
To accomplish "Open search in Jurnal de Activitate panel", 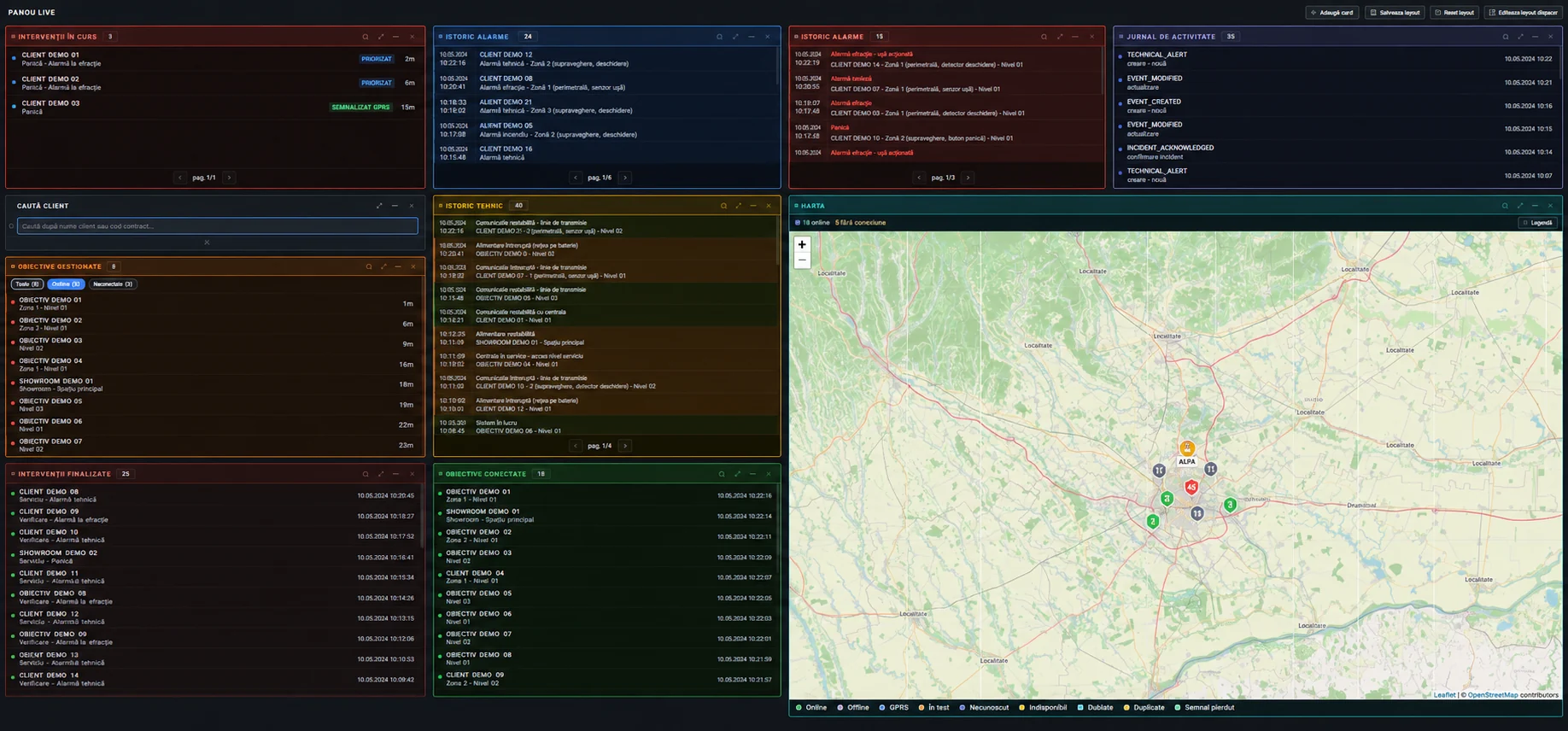I will tap(1505, 37).
